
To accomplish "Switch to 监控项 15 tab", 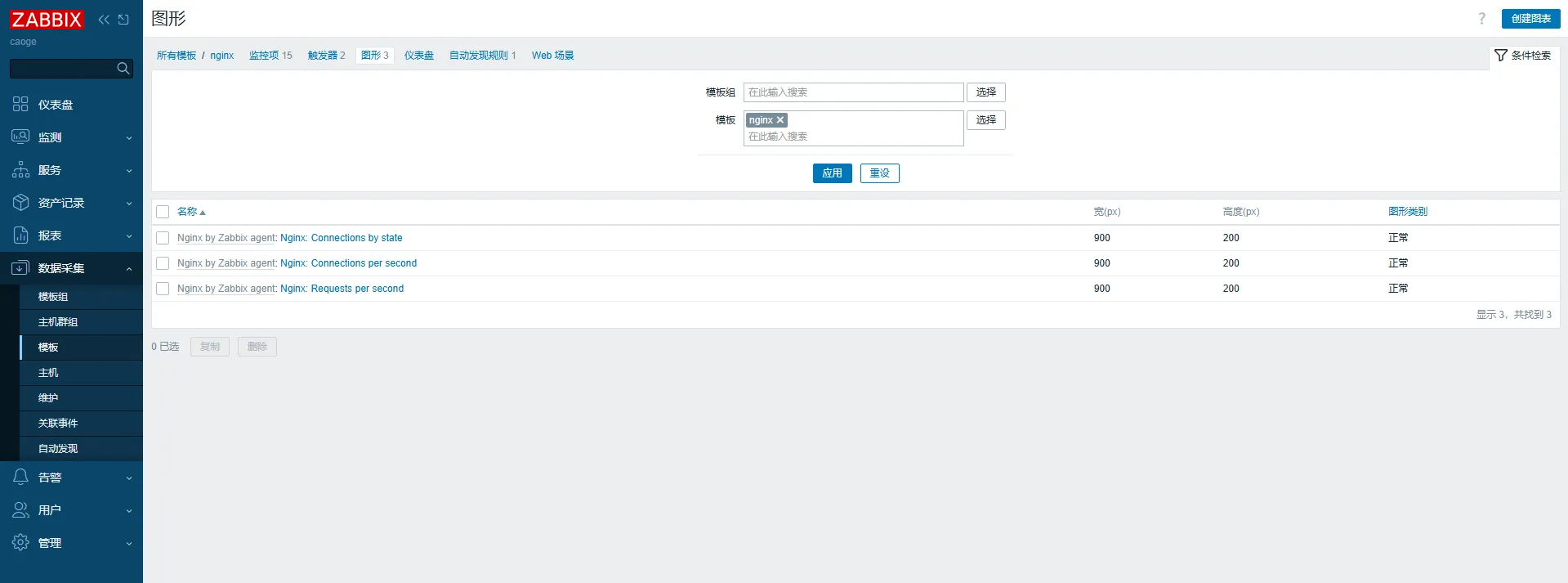I will click(x=270, y=56).
